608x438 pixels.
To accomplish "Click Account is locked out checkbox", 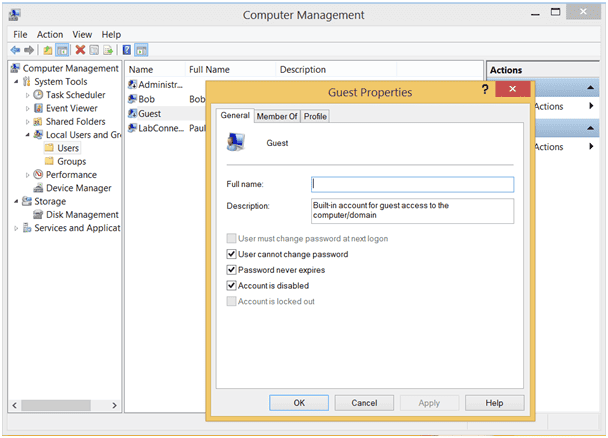I will [x=231, y=301].
